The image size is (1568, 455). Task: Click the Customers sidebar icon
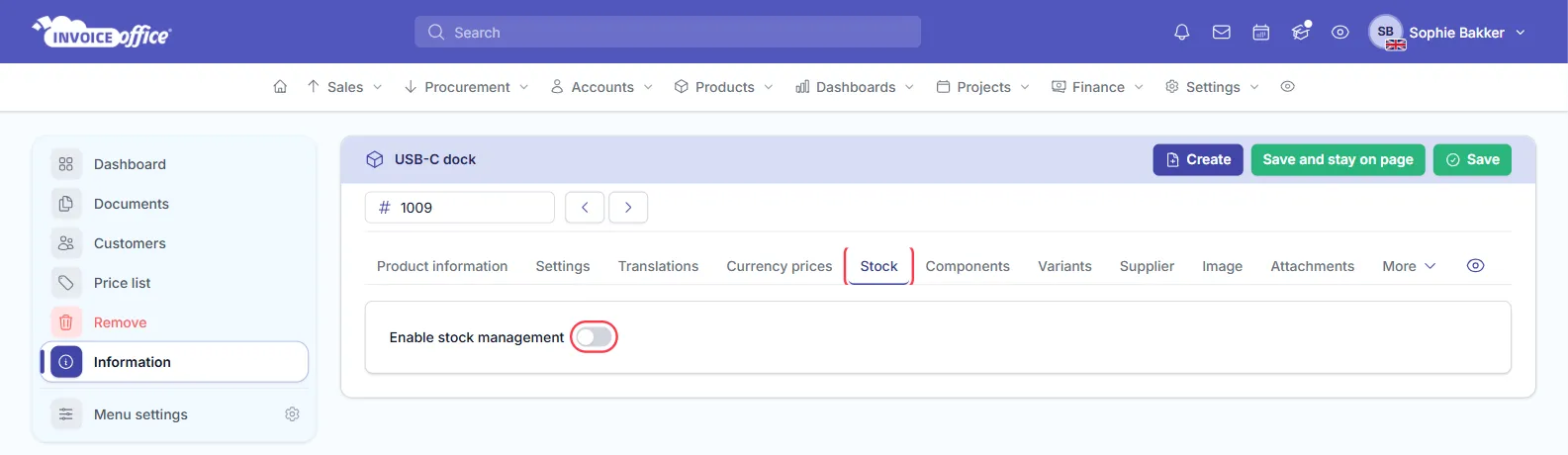point(66,243)
